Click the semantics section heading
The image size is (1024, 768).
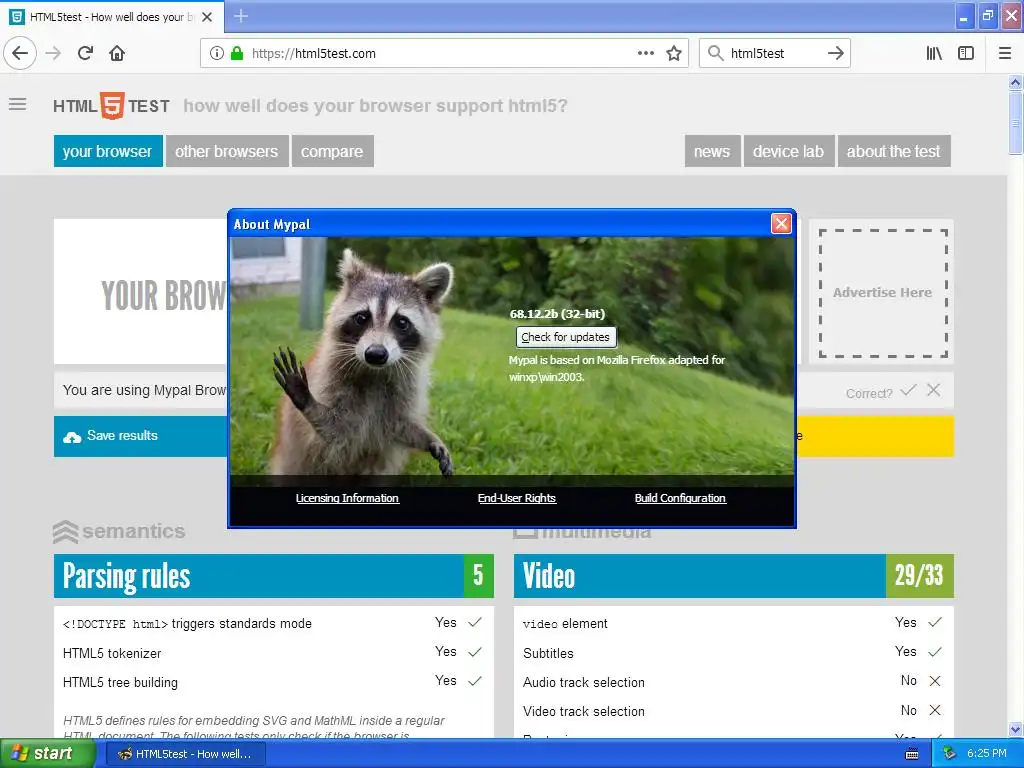click(x=120, y=532)
